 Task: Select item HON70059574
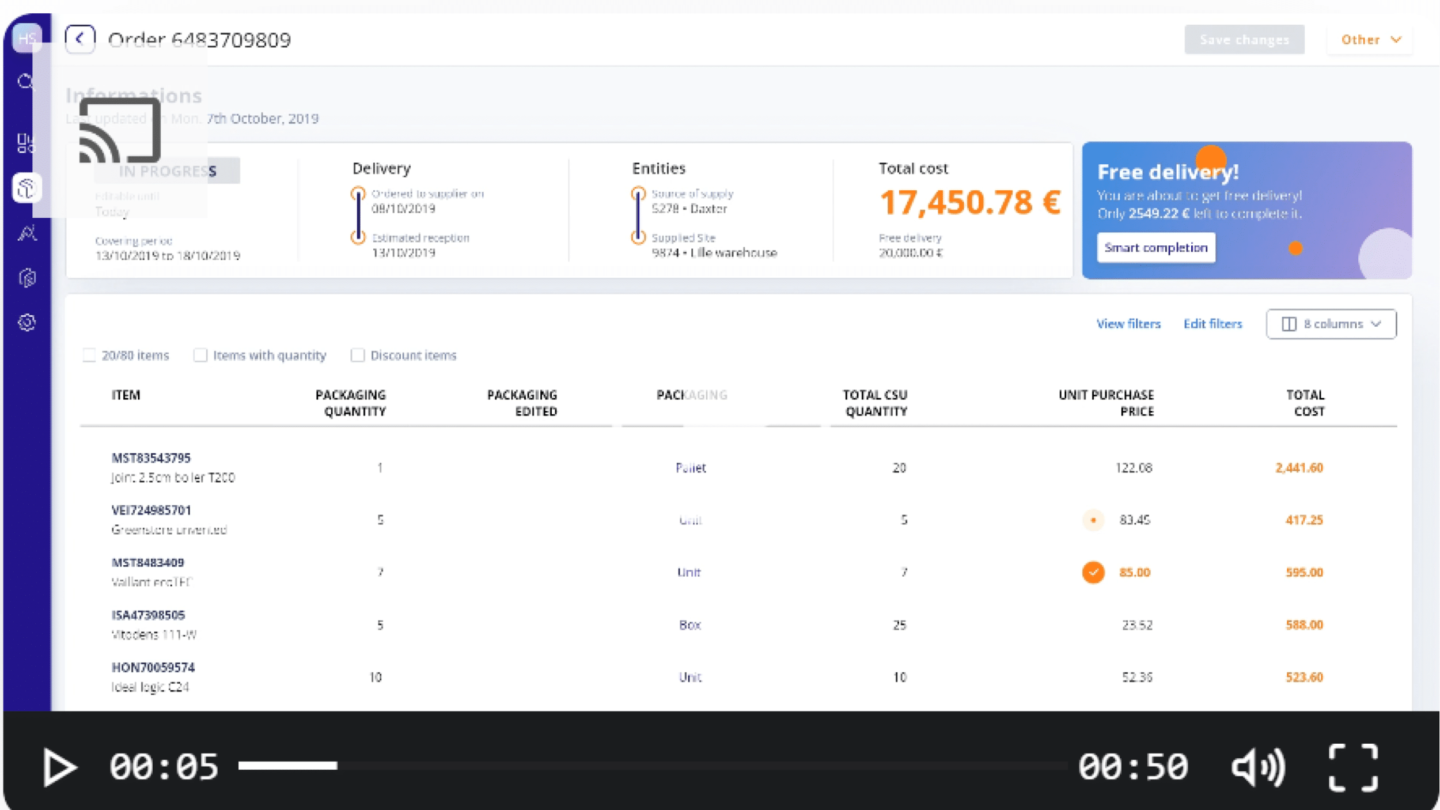coord(153,667)
